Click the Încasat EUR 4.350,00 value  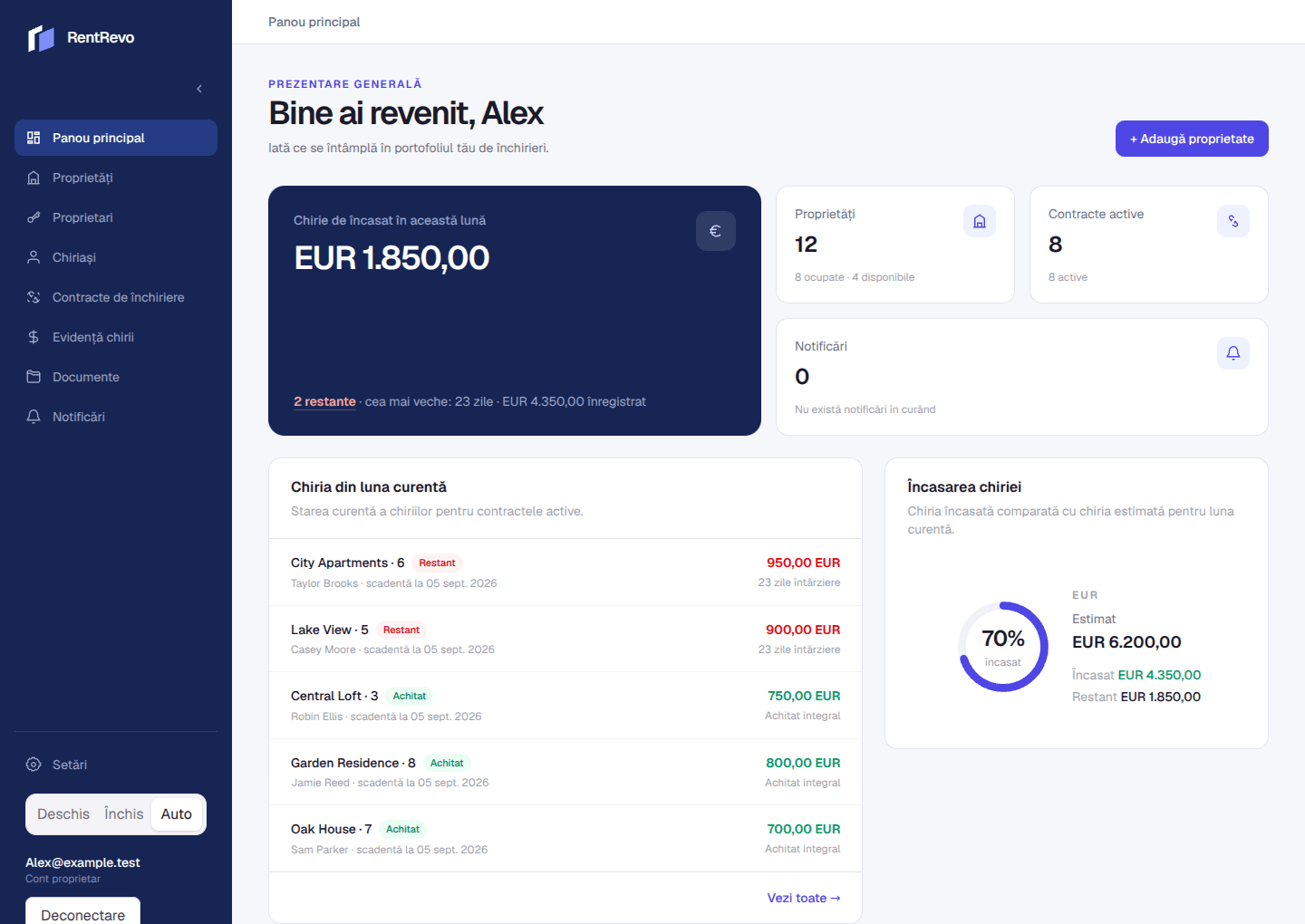pyautogui.click(x=1136, y=675)
